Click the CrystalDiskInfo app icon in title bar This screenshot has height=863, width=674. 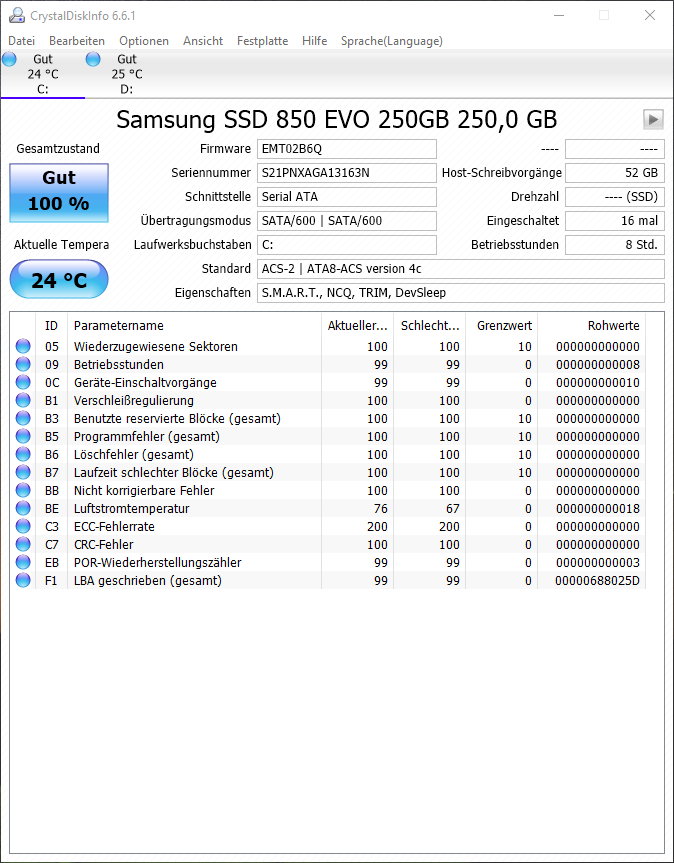(17, 15)
